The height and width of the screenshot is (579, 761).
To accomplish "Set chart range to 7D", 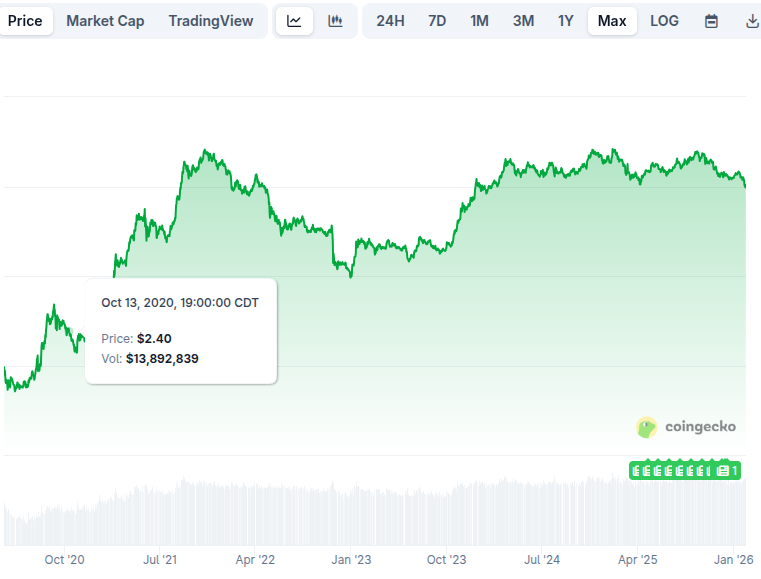I will [x=437, y=21].
